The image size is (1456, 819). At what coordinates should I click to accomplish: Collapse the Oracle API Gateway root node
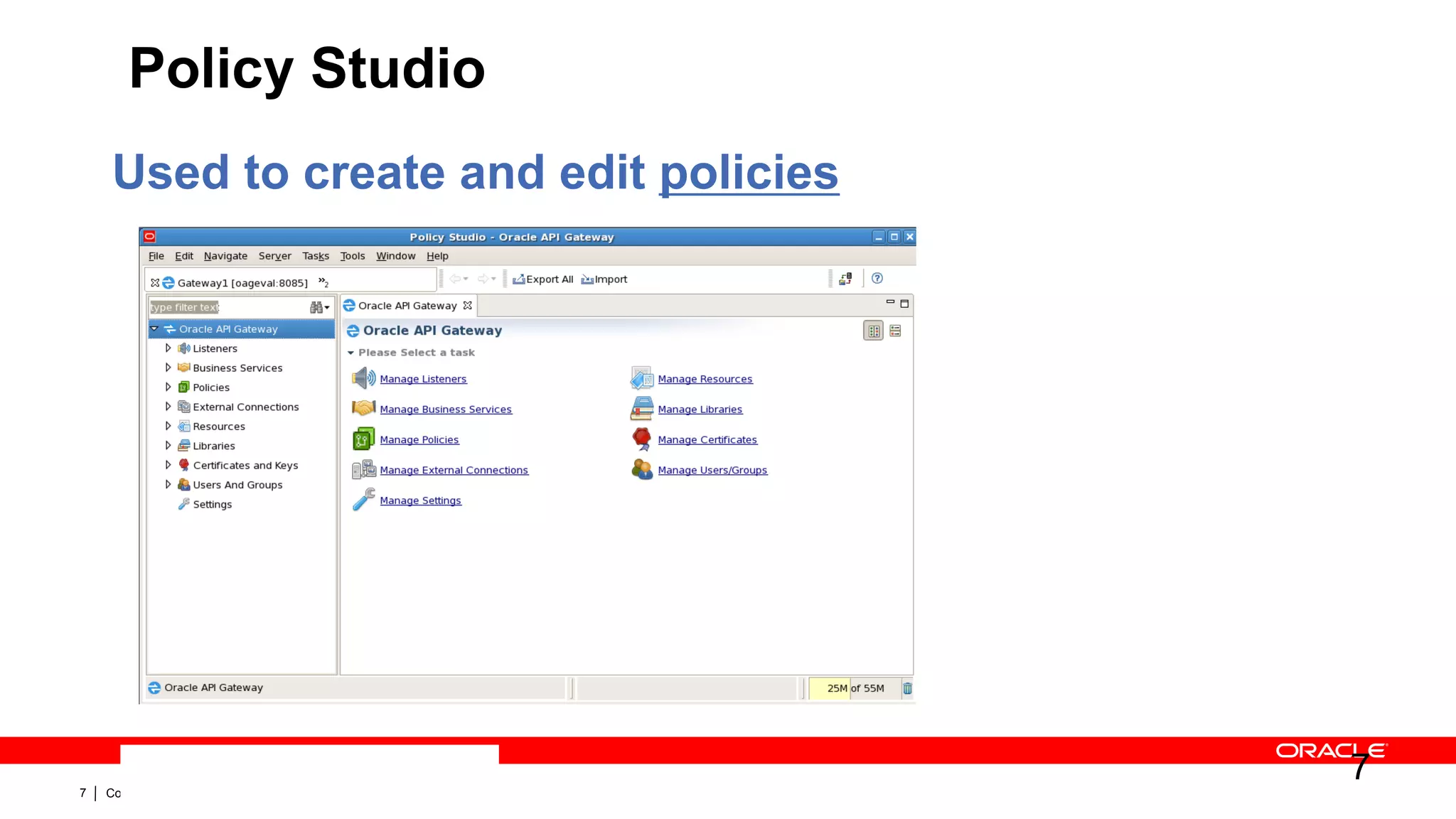click(x=154, y=329)
